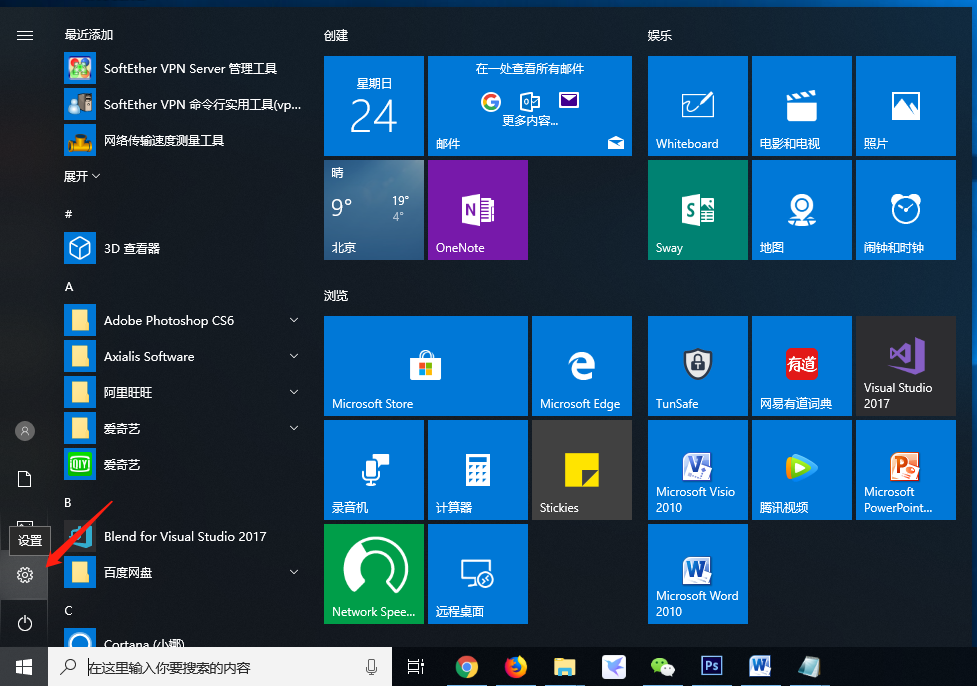Launch the Sway tile

(x=697, y=210)
